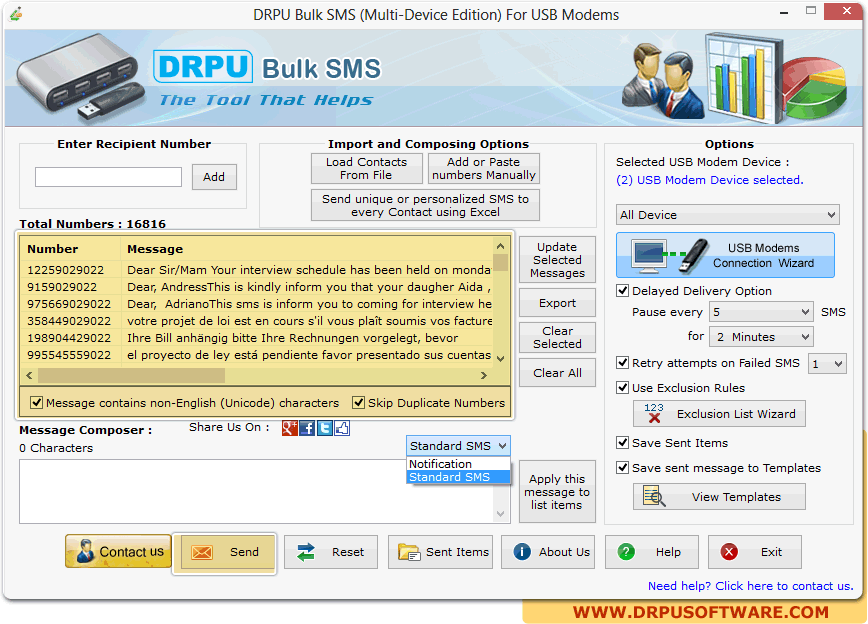Select the row with number 9159029022

tap(257, 287)
